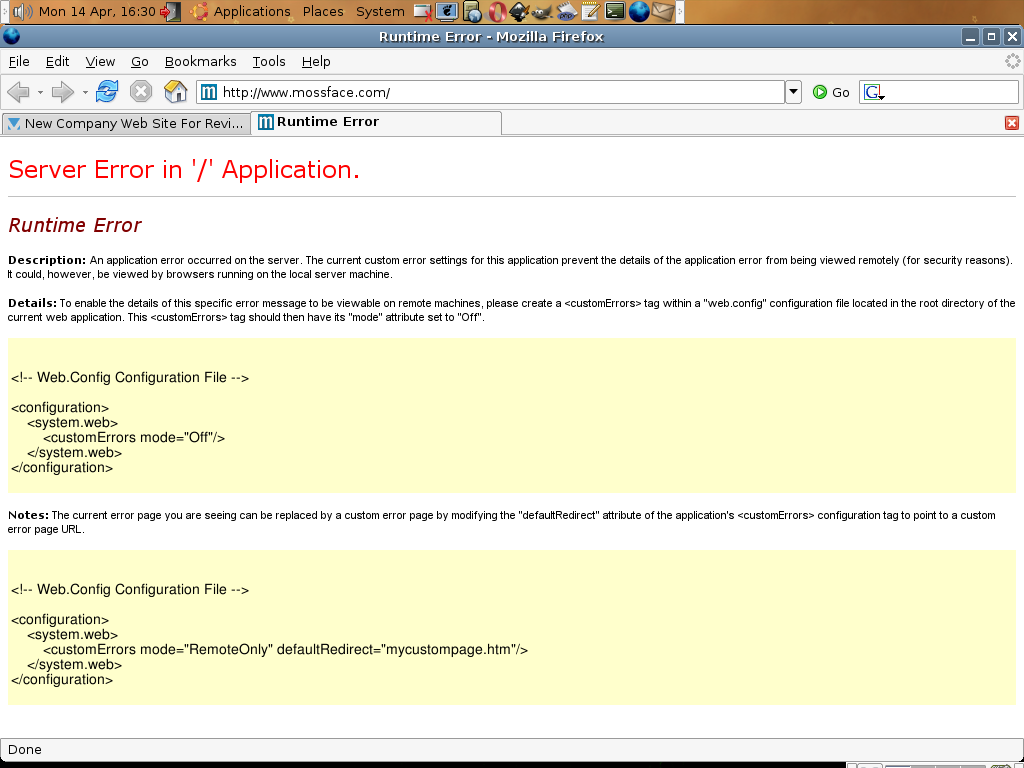This screenshot has height=768, width=1024.
Task: Click the window-with-red-X launcher icon
Action: 423,11
